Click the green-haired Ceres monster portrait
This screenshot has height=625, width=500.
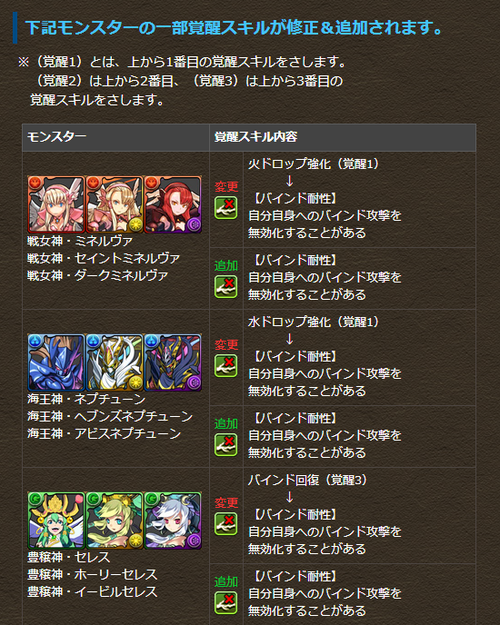click(x=56, y=521)
